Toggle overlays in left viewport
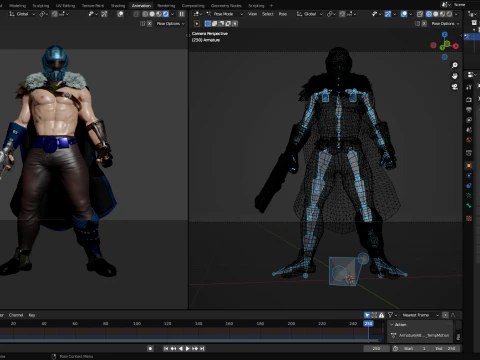 pyautogui.click(x=120, y=14)
